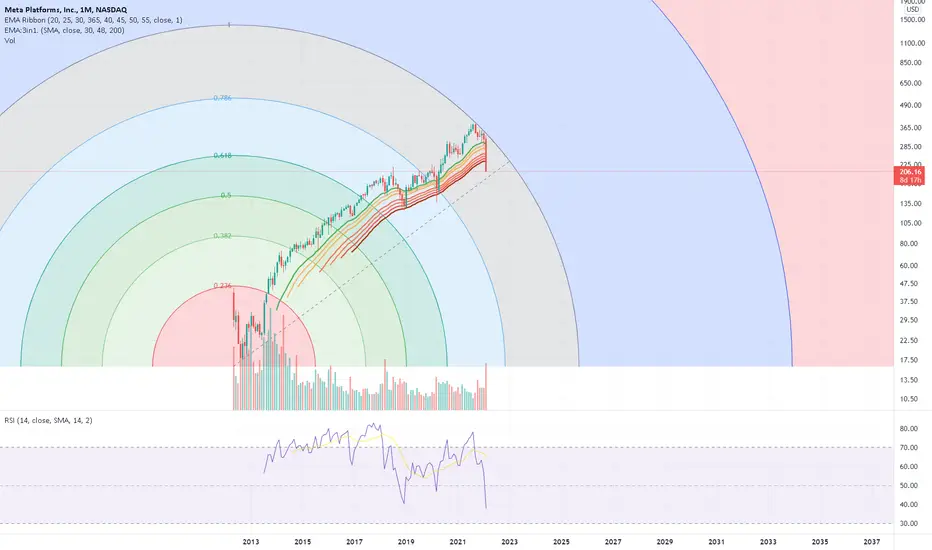Screen dimensions: 932x550
Task: Click 490.00 on the price axis
Action: coord(911,105)
